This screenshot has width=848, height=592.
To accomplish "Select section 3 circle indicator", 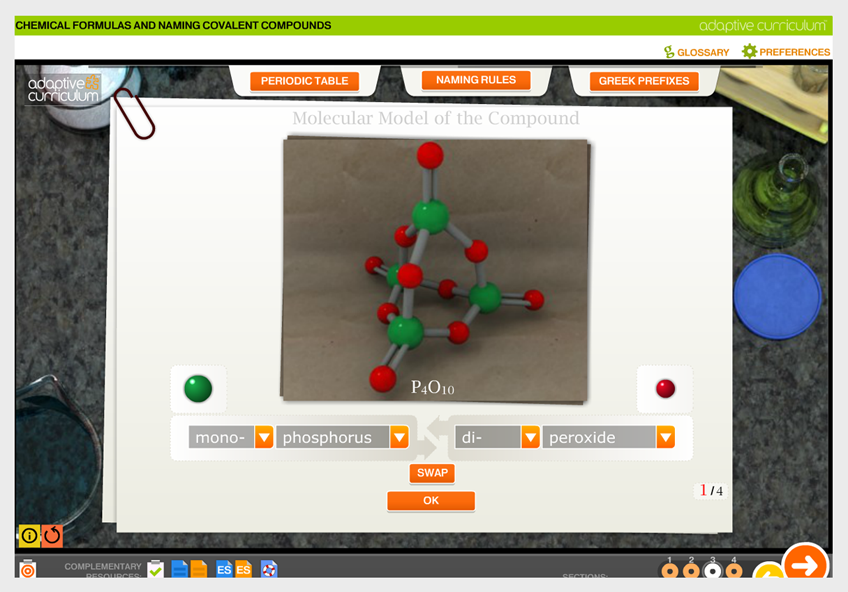I will tap(713, 571).
